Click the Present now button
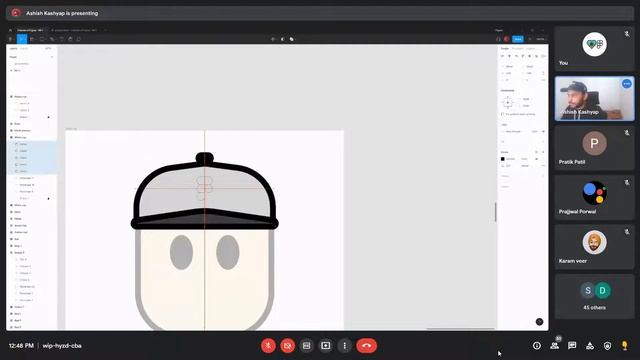Screen dimensions: 640x360 [325, 346]
